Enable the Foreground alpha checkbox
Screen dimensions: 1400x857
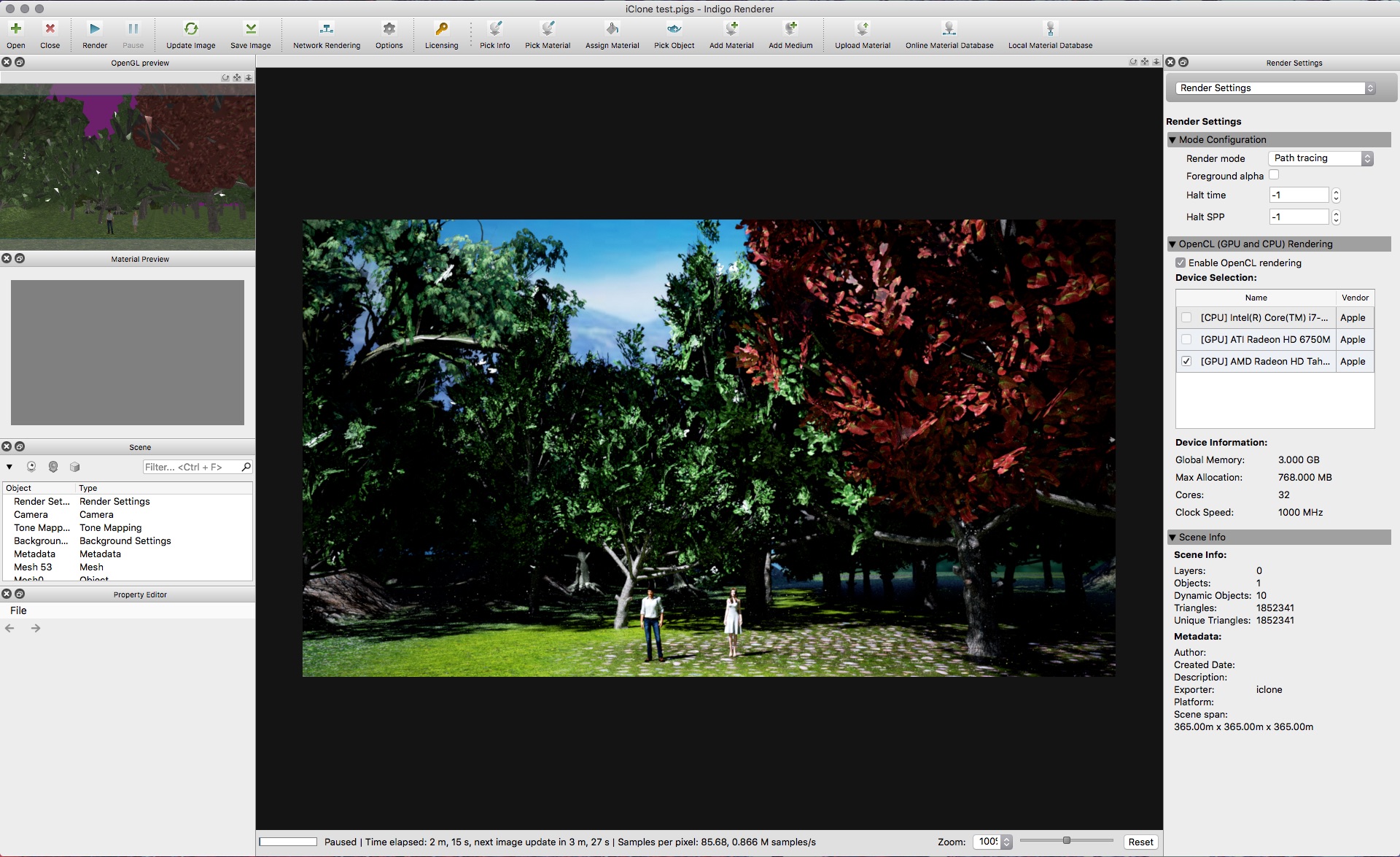(1274, 175)
